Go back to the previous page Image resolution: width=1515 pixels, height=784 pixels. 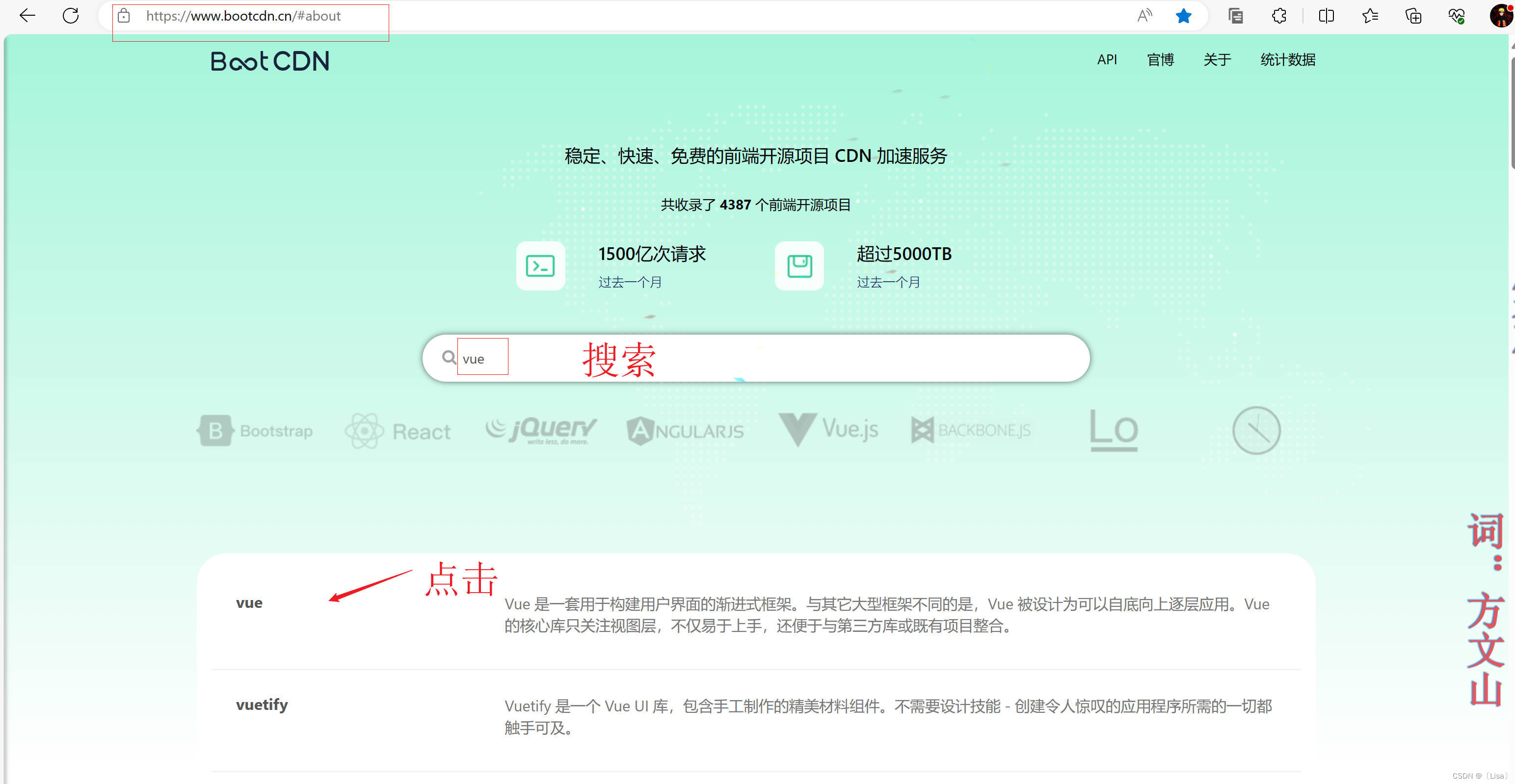click(27, 16)
